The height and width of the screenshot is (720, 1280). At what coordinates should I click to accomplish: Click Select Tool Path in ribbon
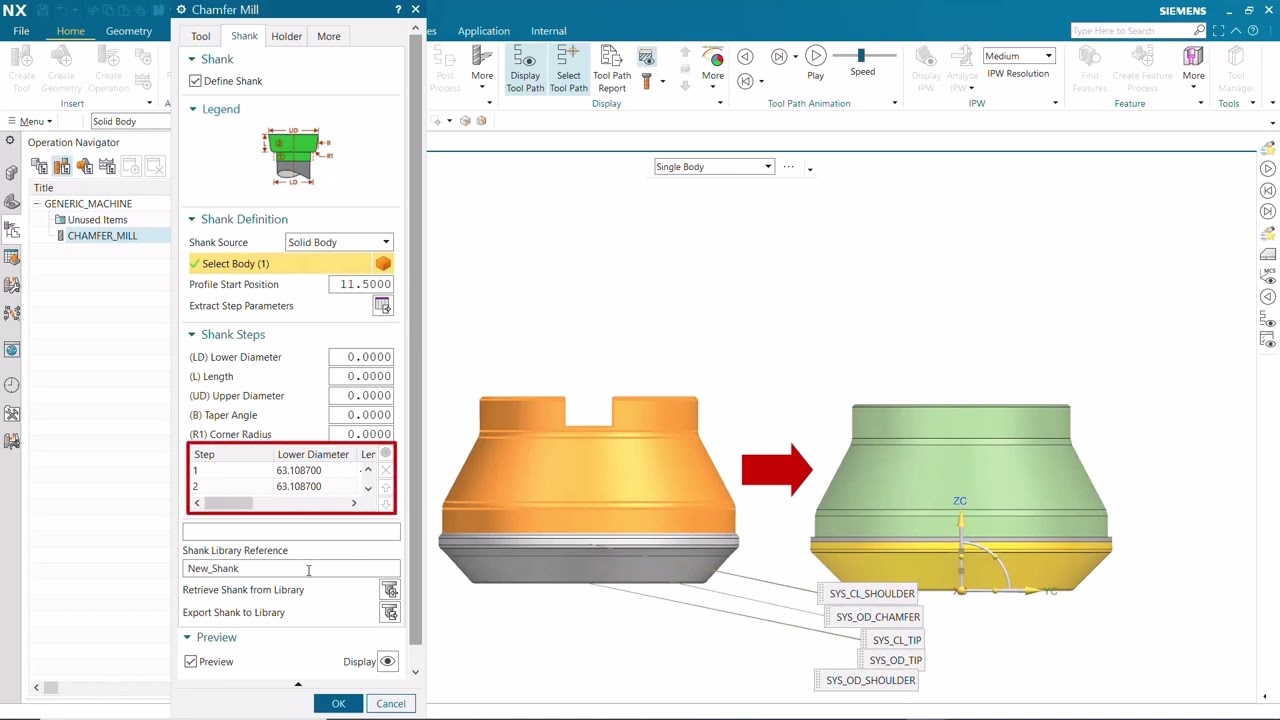568,70
